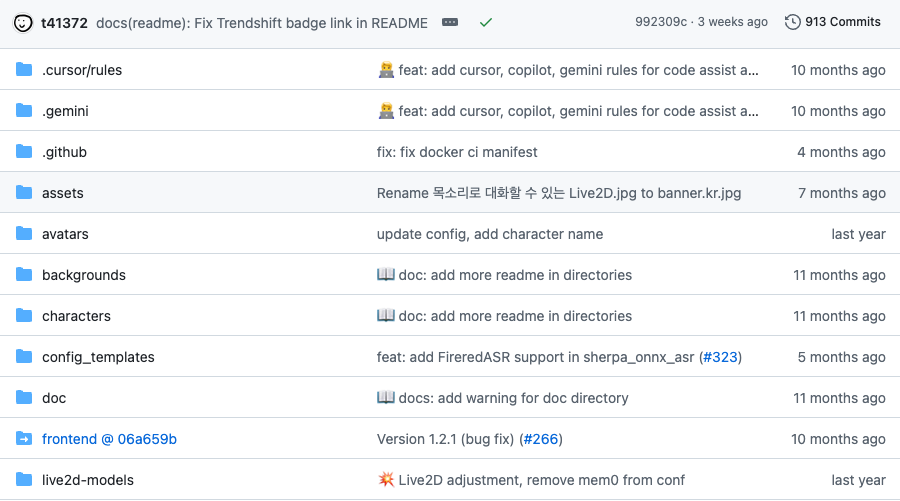Open the backgrounds directory
Image resolution: width=900 pixels, height=501 pixels.
click(x=84, y=275)
